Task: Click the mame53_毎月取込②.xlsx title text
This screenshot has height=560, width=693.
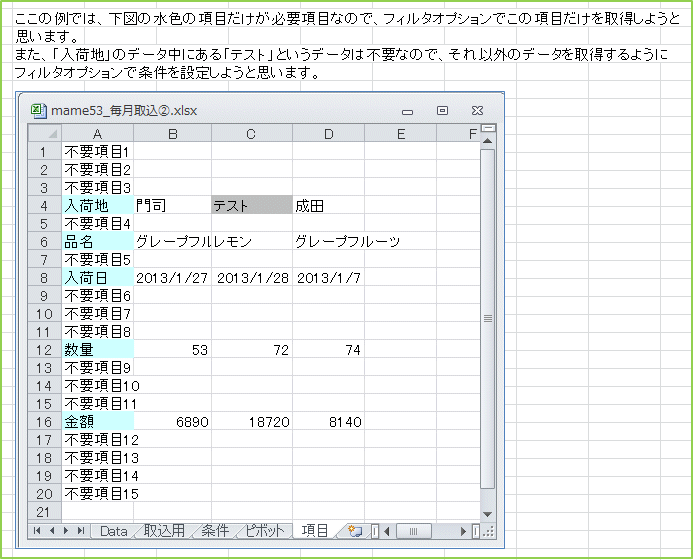Action: [x=124, y=110]
